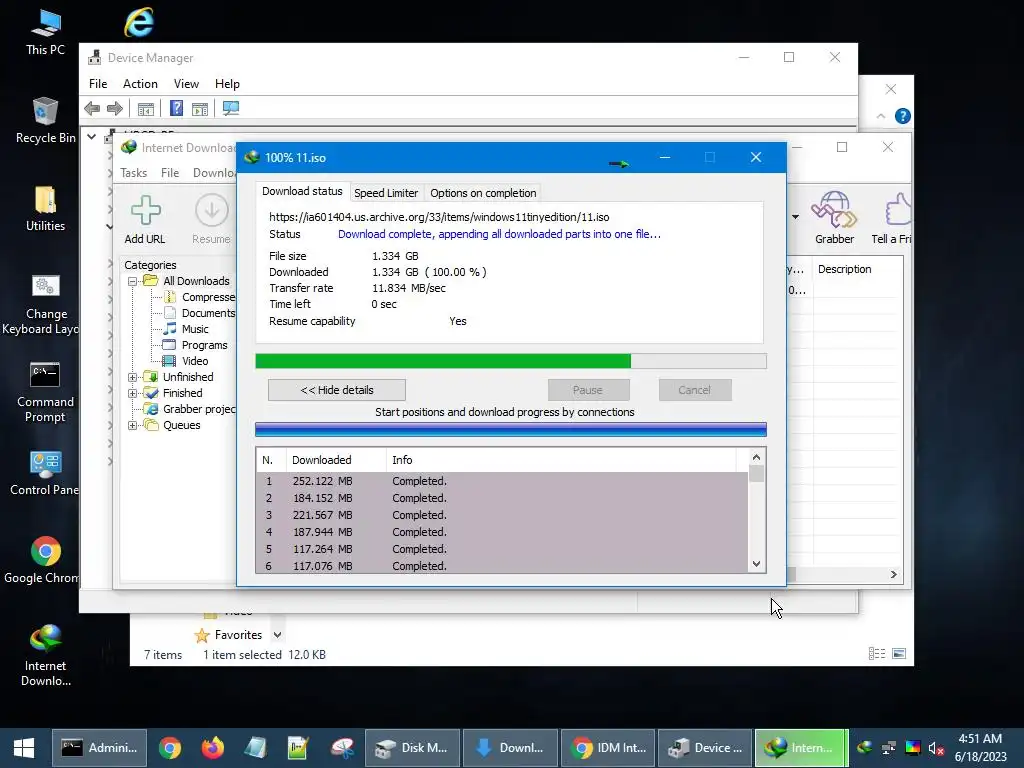Select connection row 4 with 187.944 MB
The height and width of the screenshot is (768, 1024).
coord(502,532)
